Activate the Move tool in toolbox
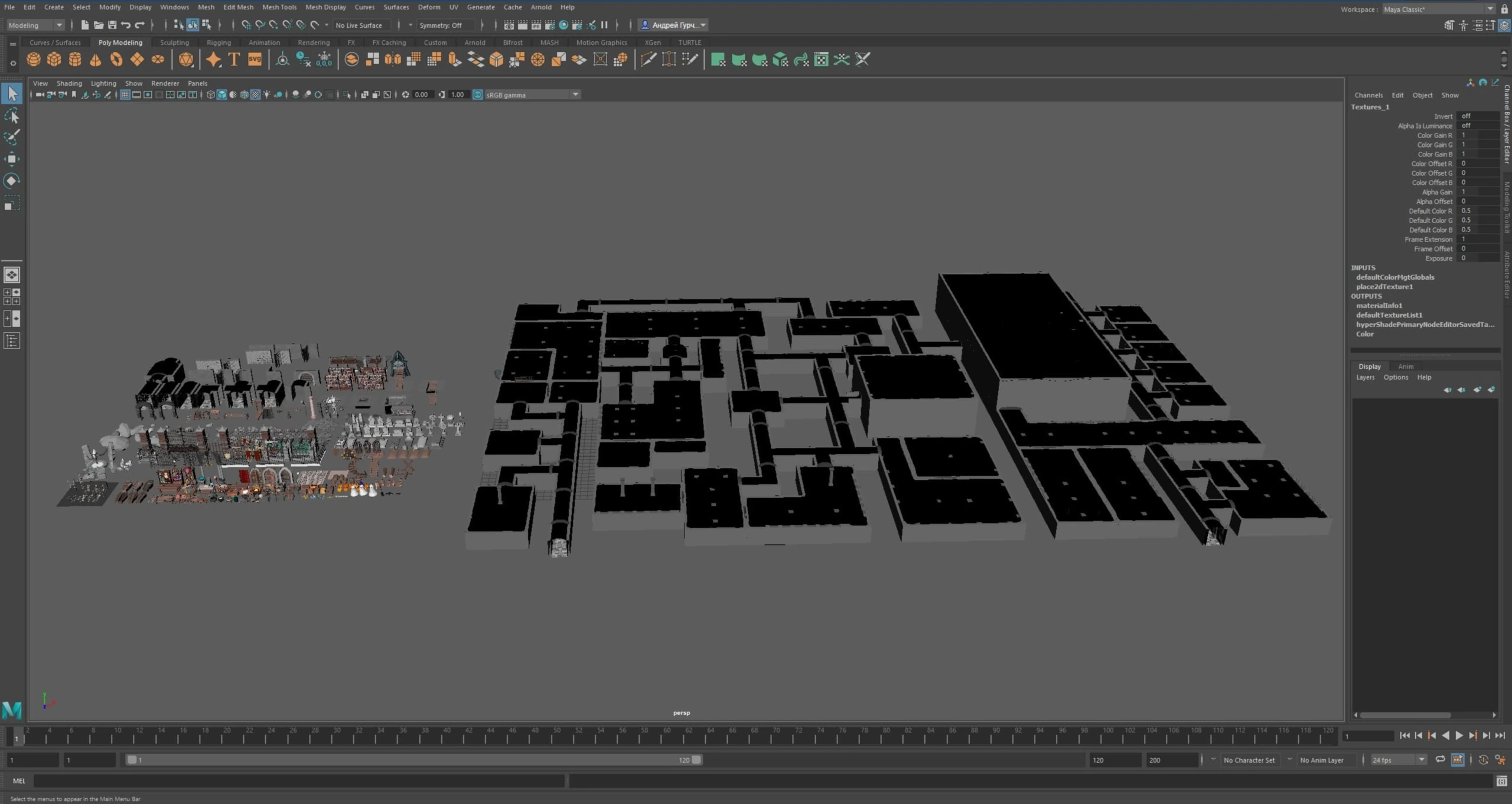Viewport: 1512px width, 804px height. (x=12, y=159)
